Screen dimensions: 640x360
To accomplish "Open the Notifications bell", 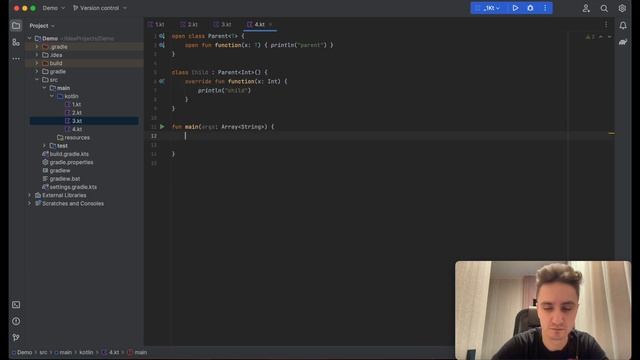I will coord(623,26).
